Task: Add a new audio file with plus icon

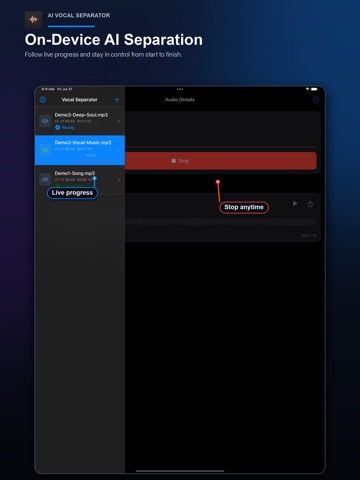Action: tap(117, 100)
